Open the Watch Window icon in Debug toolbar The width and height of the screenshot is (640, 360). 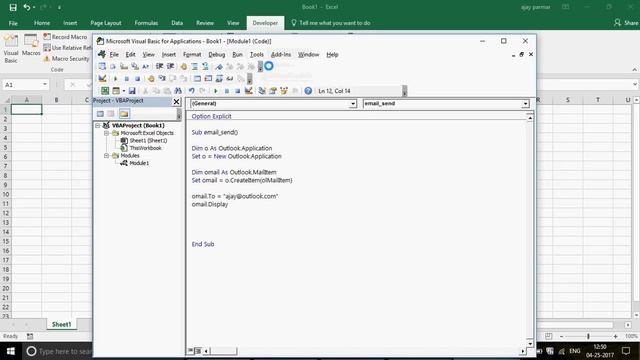point(219,78)
